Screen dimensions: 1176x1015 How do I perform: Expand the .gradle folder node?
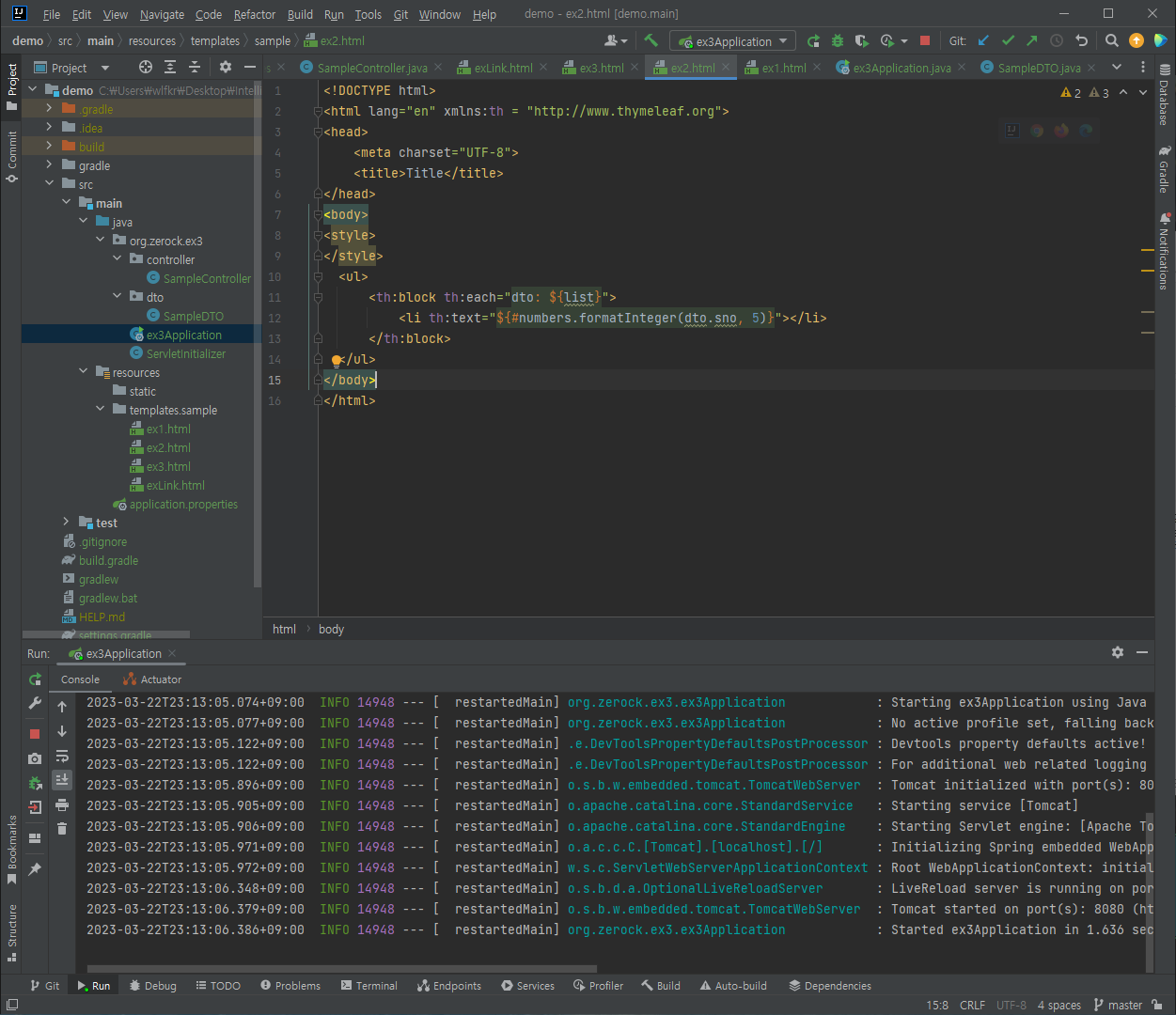49,108
